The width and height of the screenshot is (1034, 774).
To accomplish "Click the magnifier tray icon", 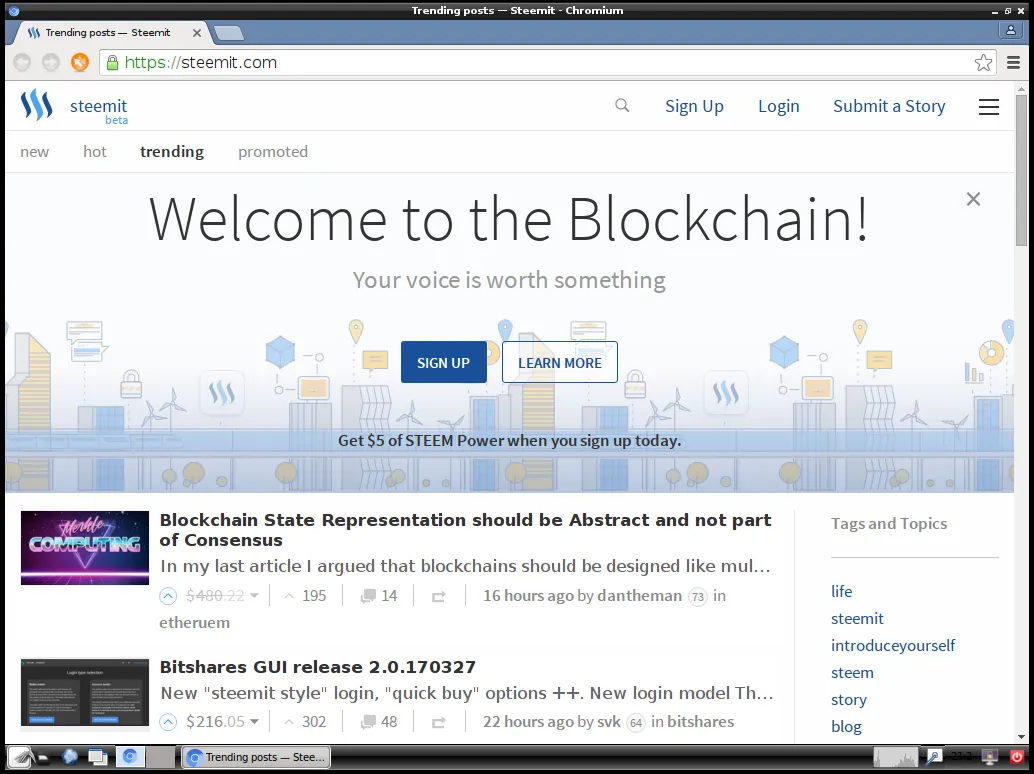I will [x=934, y=757].
